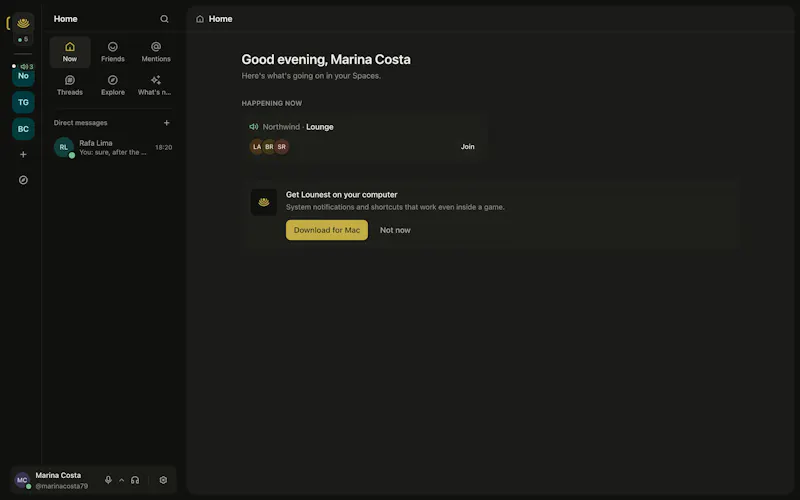Open the No space in the server rail

click(x=23, y=76)
